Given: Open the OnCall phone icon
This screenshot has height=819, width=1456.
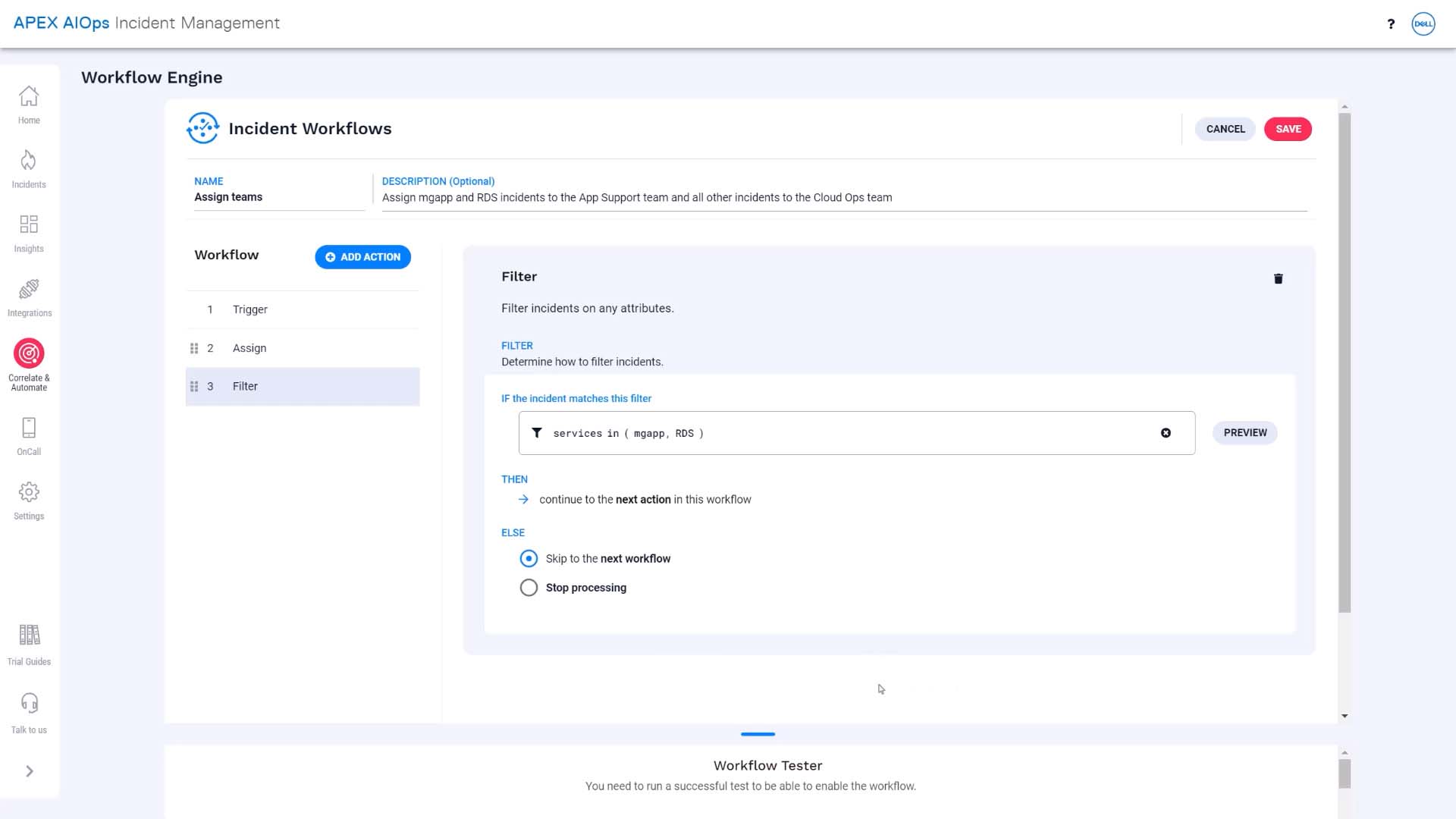Looking at the screenshot, I should 29,428.
